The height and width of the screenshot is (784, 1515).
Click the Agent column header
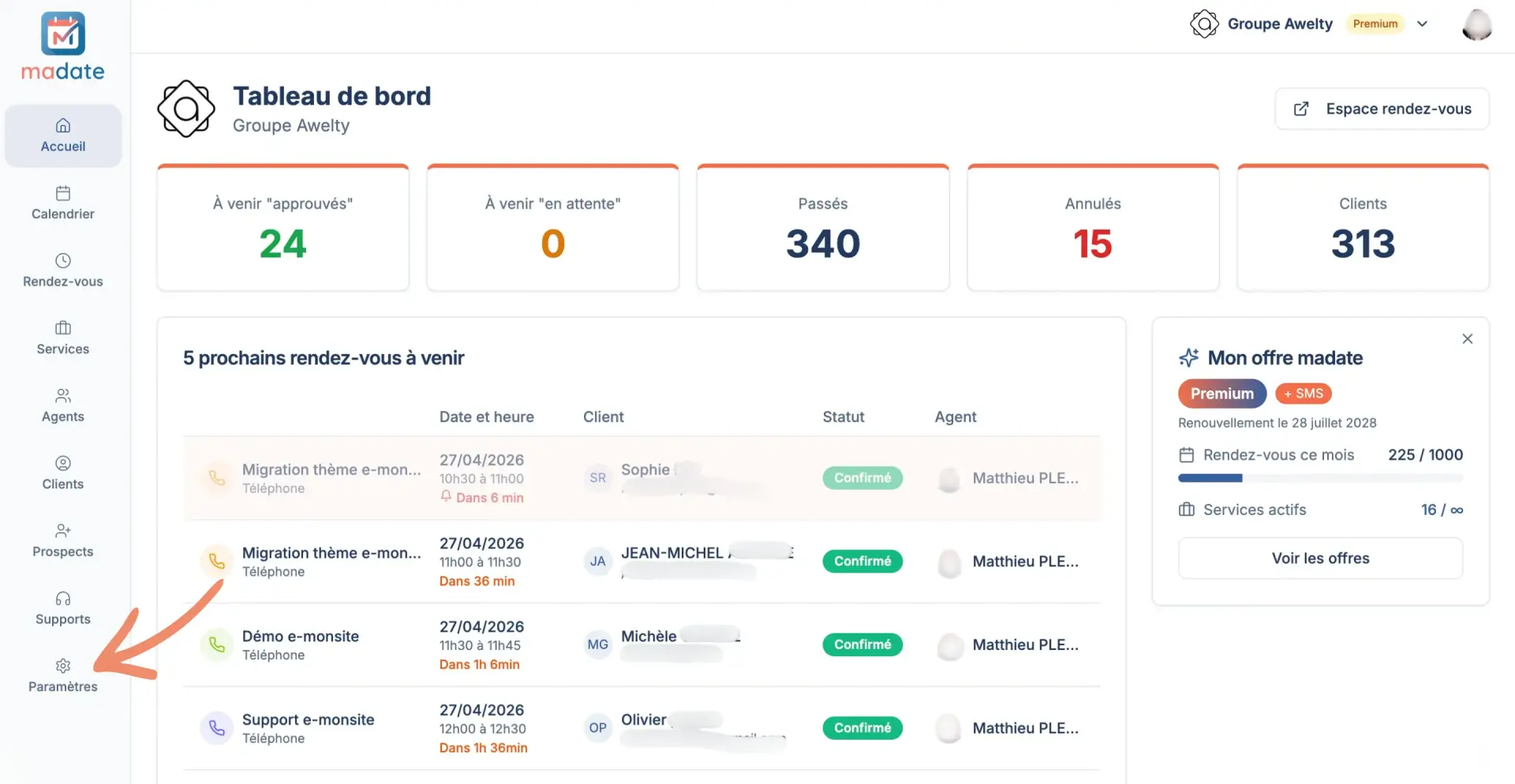point(956,416)
